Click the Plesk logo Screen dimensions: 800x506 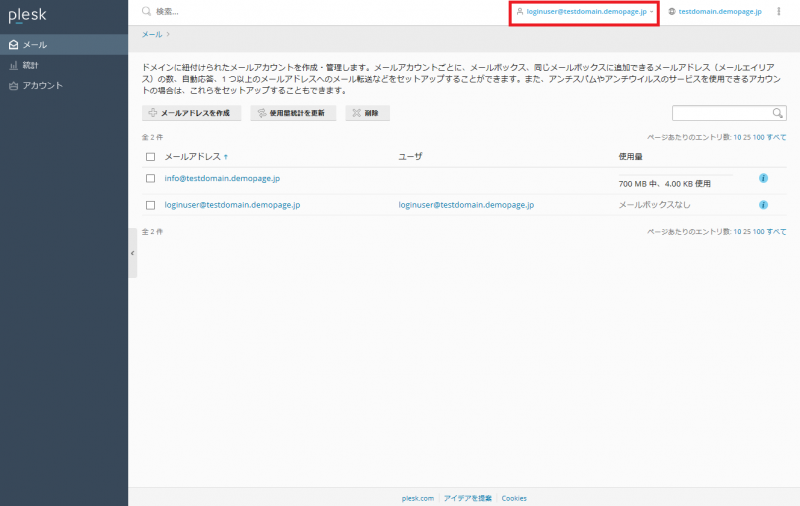(x=27, y=15)
